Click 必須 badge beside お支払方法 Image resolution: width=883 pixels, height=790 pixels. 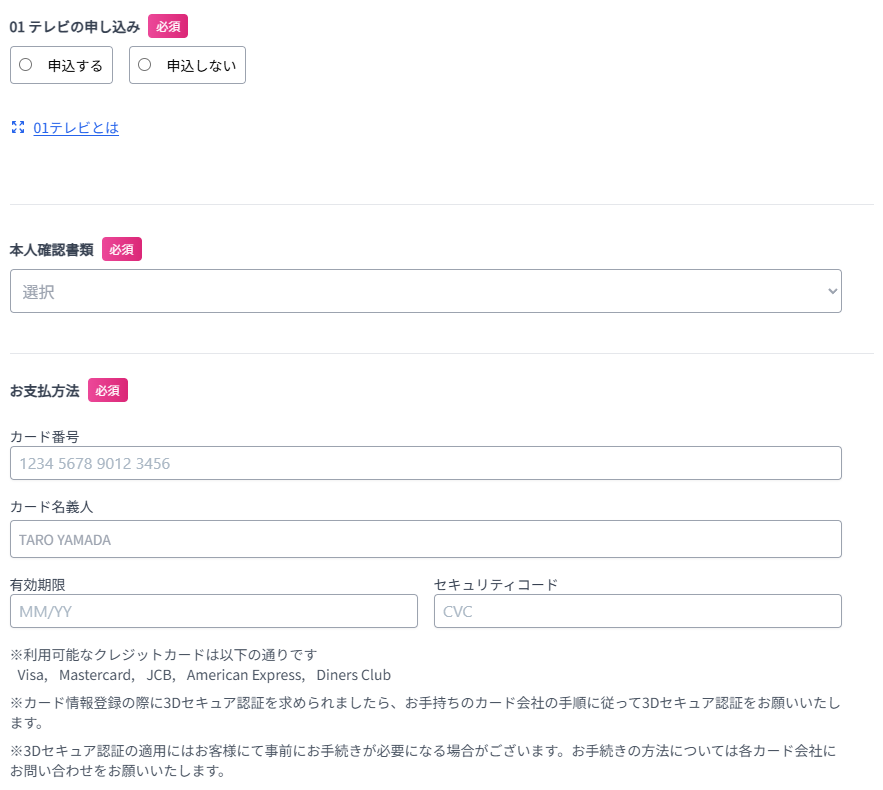(108, 390)
